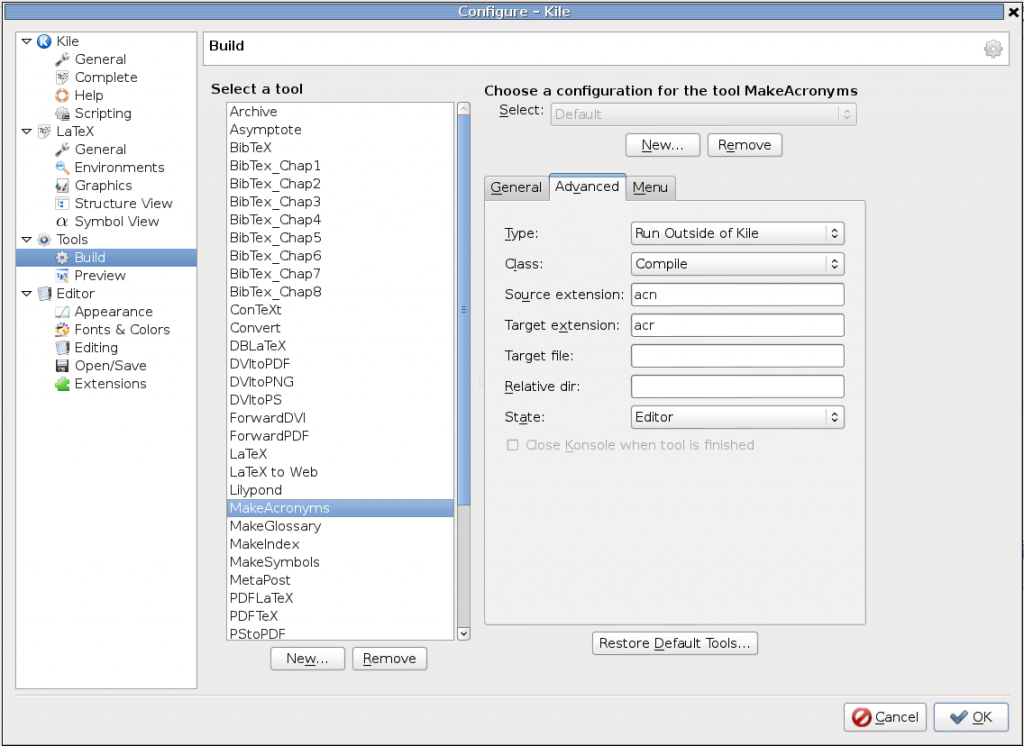Click the Relative dir field
The image size is (1024, 746).
tap(737, 387)
